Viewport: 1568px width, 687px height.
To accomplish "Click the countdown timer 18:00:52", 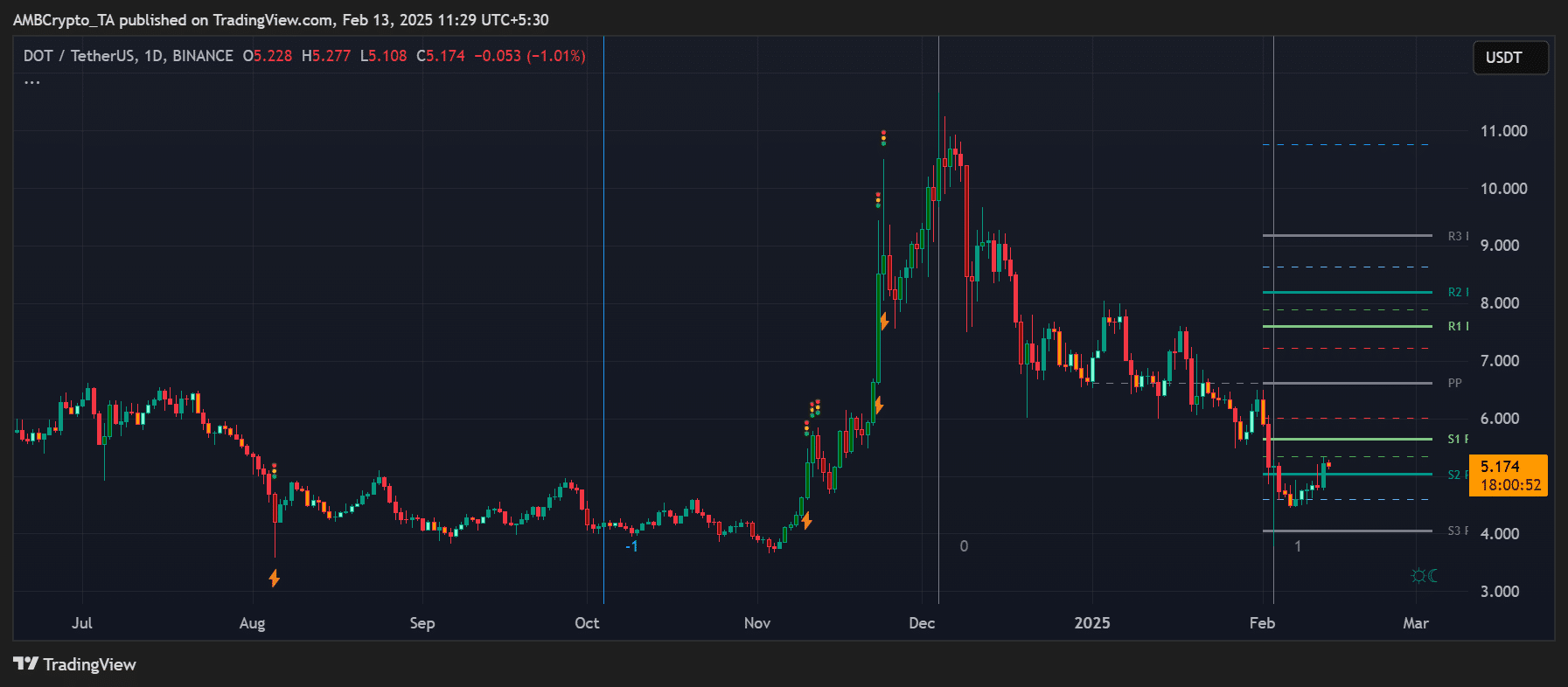I will (x=1510, y=485).
